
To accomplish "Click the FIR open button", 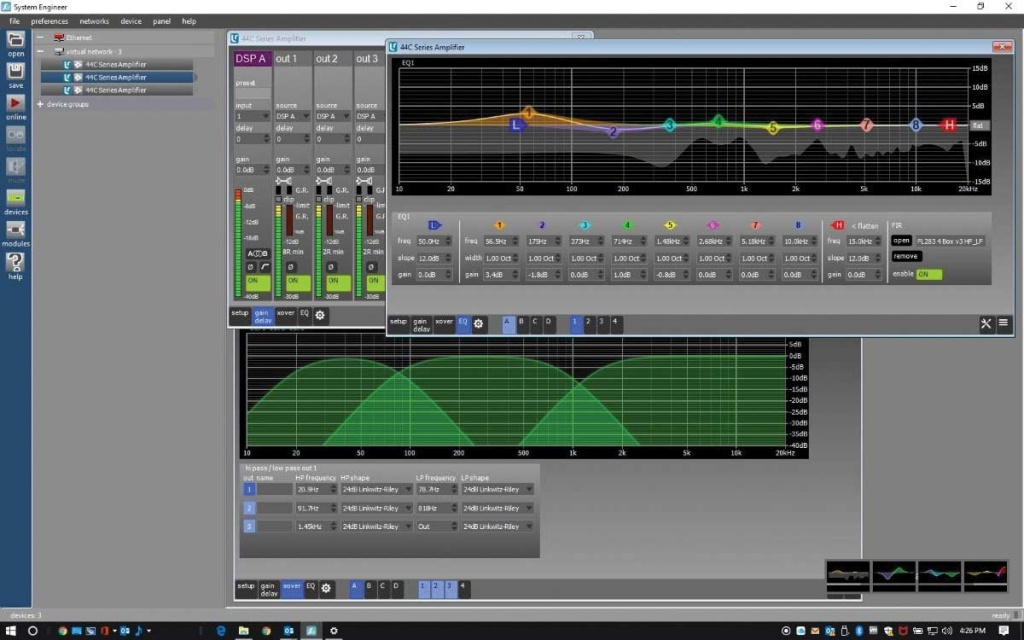I will [x=901, y=240].
